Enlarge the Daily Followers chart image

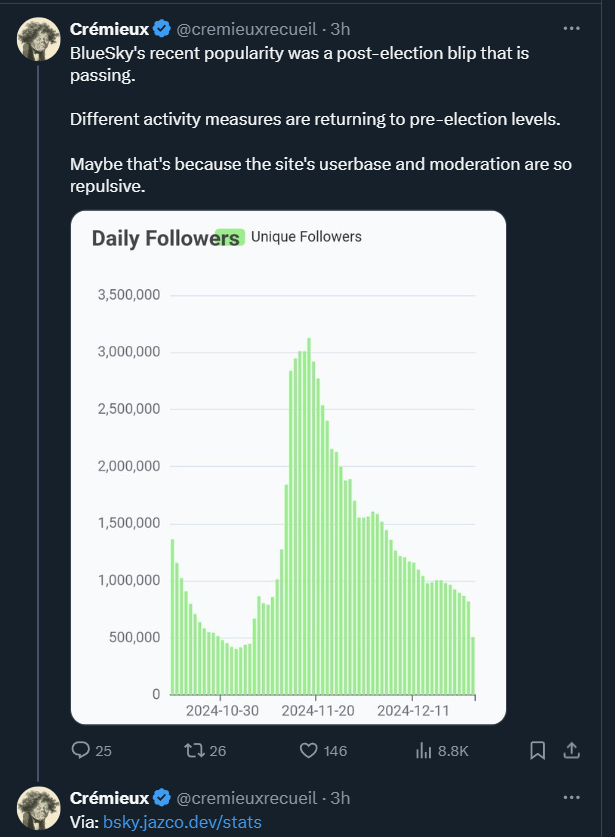288,468
